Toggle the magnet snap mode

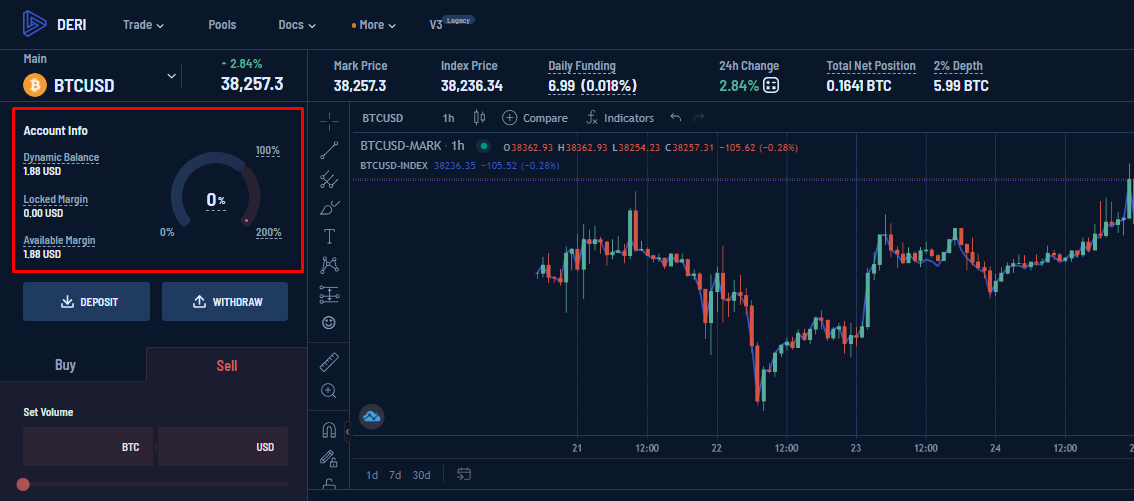tap(329, 430)
